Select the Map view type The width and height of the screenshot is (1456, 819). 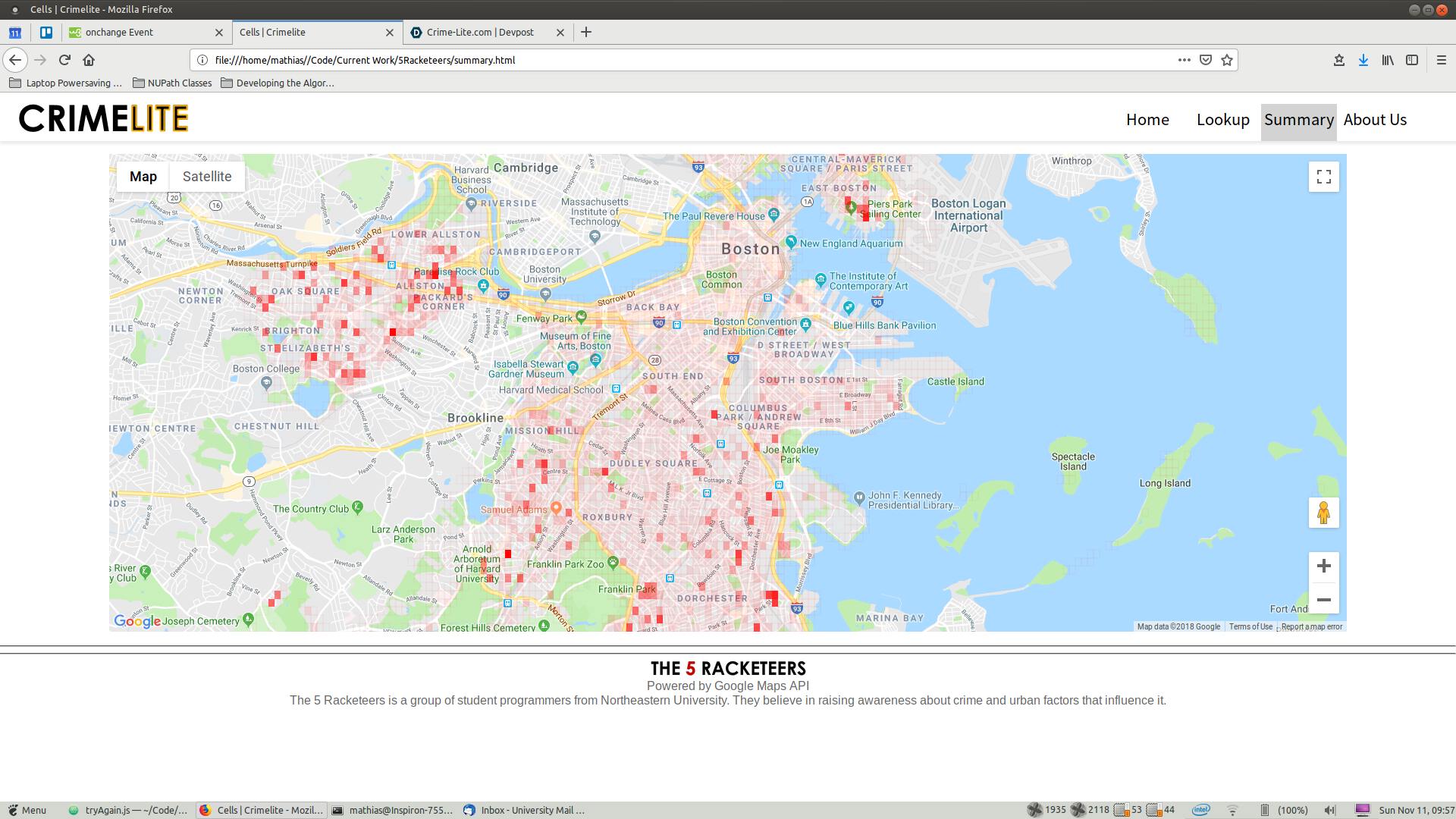tap(143, 177)
